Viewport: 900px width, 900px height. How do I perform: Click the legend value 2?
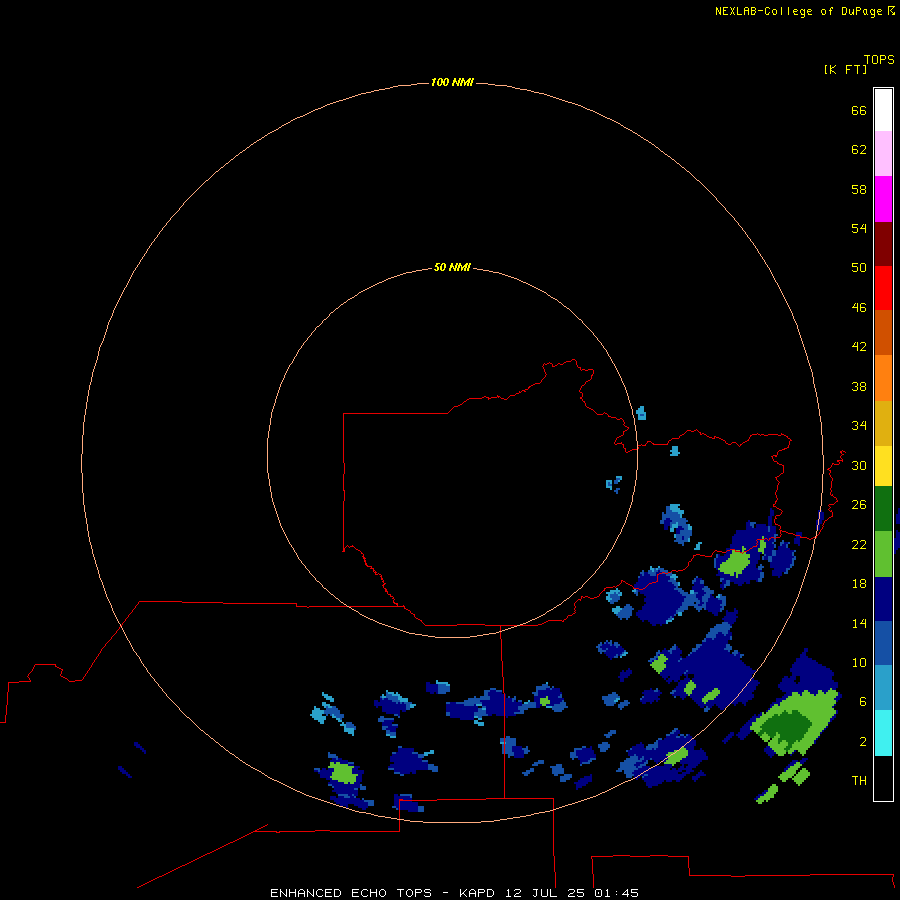(863, 741)
